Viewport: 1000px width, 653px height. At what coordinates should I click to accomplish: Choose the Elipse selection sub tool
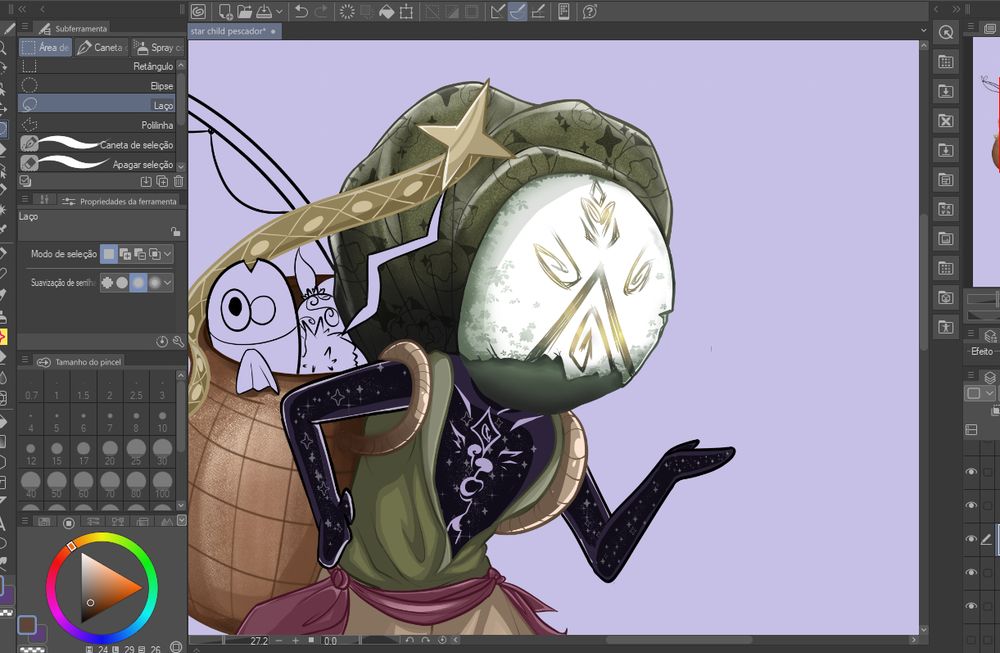[x=97, y=85]
